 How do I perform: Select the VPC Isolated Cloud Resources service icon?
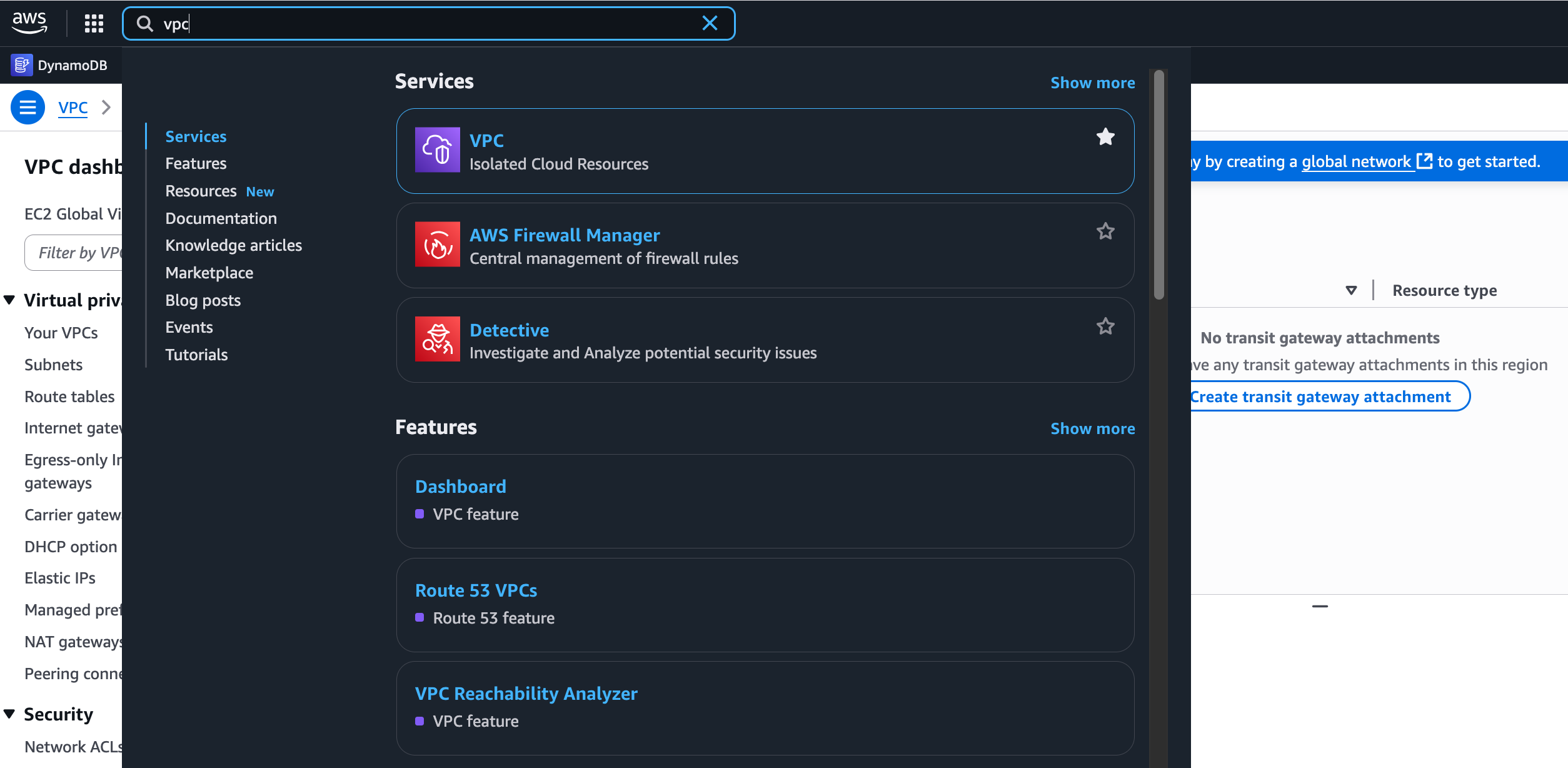tap(438, 150)
